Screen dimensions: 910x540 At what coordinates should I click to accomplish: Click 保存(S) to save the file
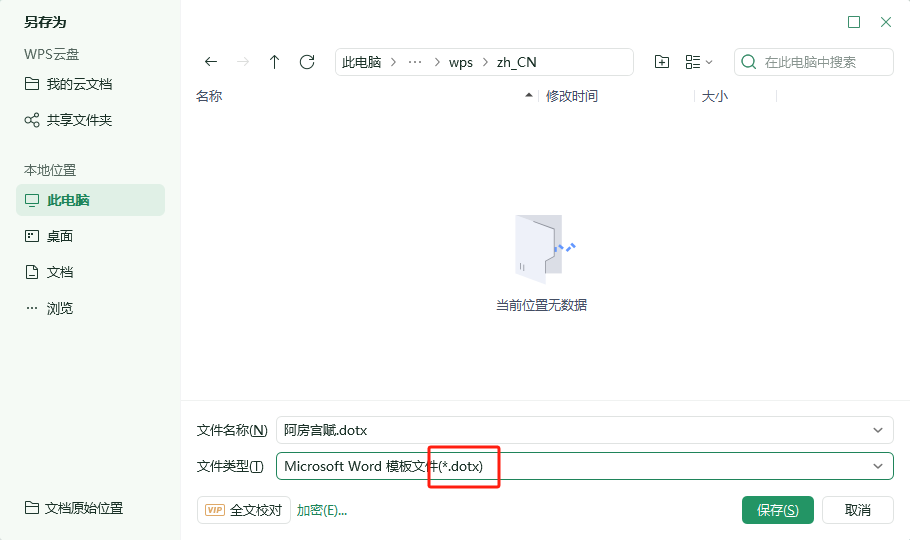[778, 510]
